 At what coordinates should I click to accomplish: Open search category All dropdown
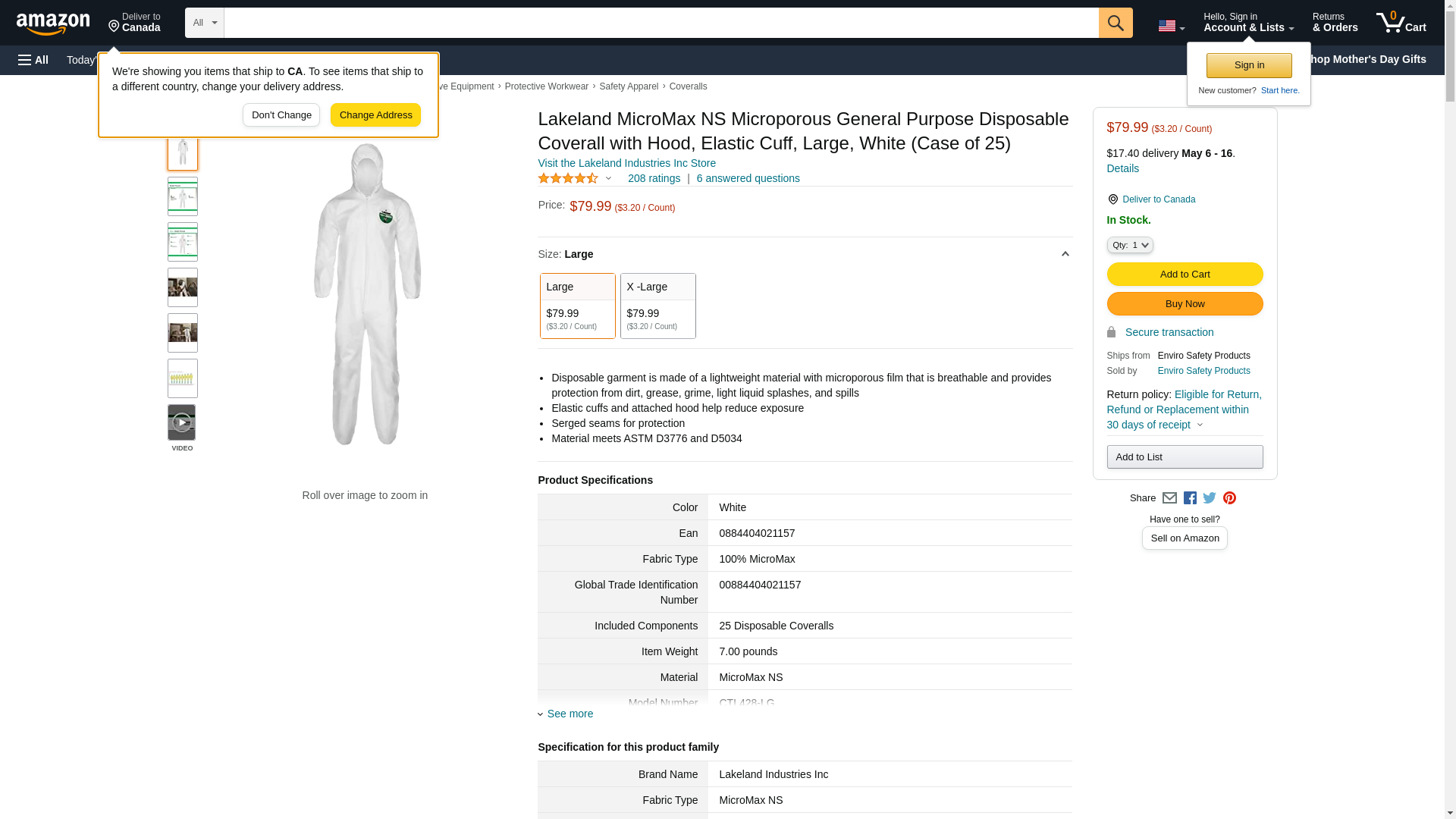204,23
